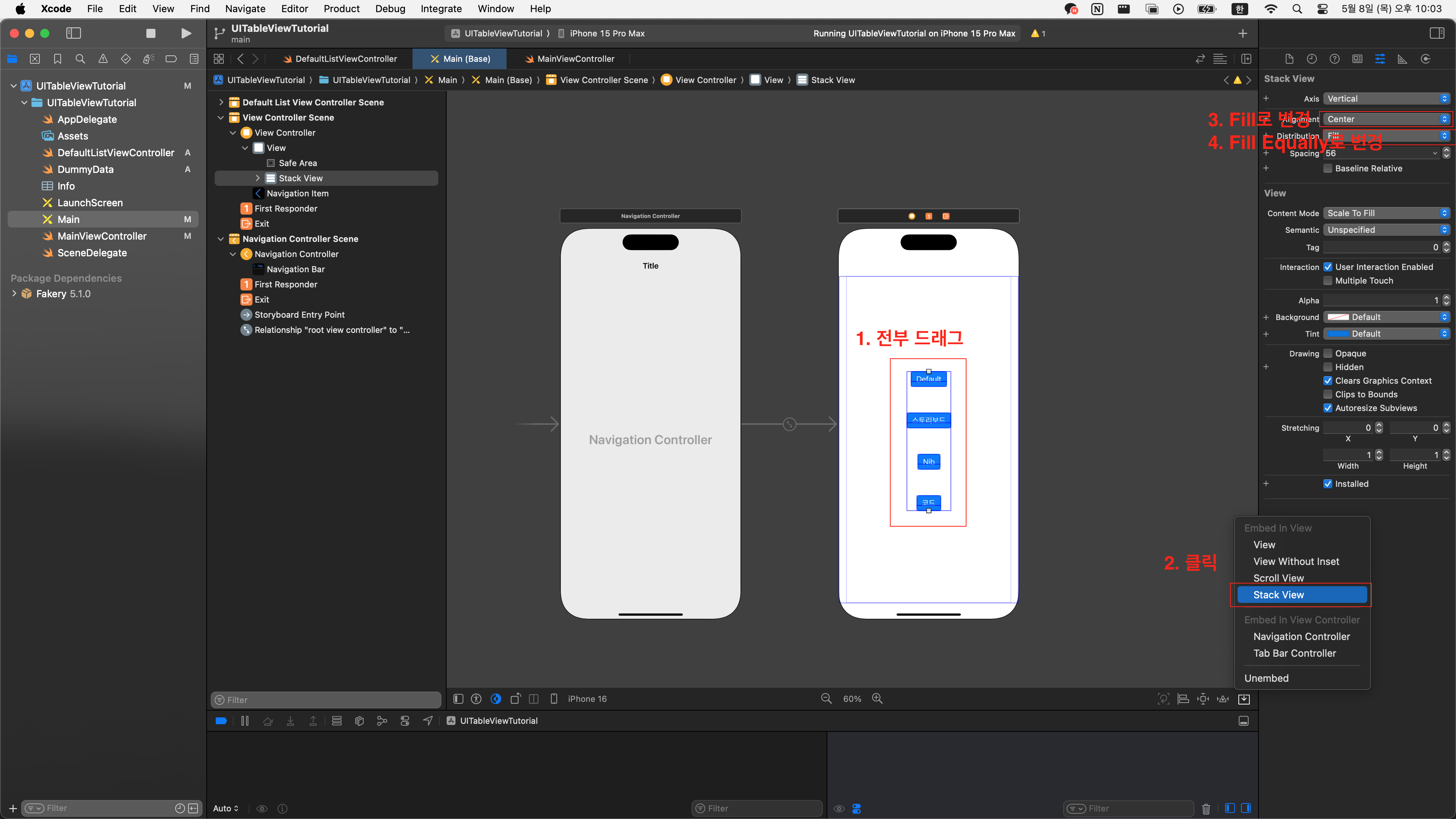Viewport: 1456px width, 819px height.
Task: Toggle Baseline Relative checkbox
Action: [1328, 168]
